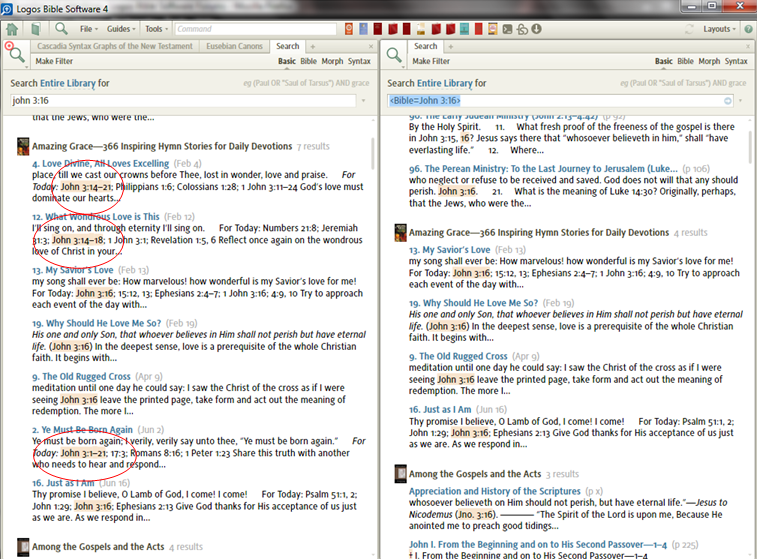Open the Library book icon
Screen dimensions: 757x559
coord(36,29)
